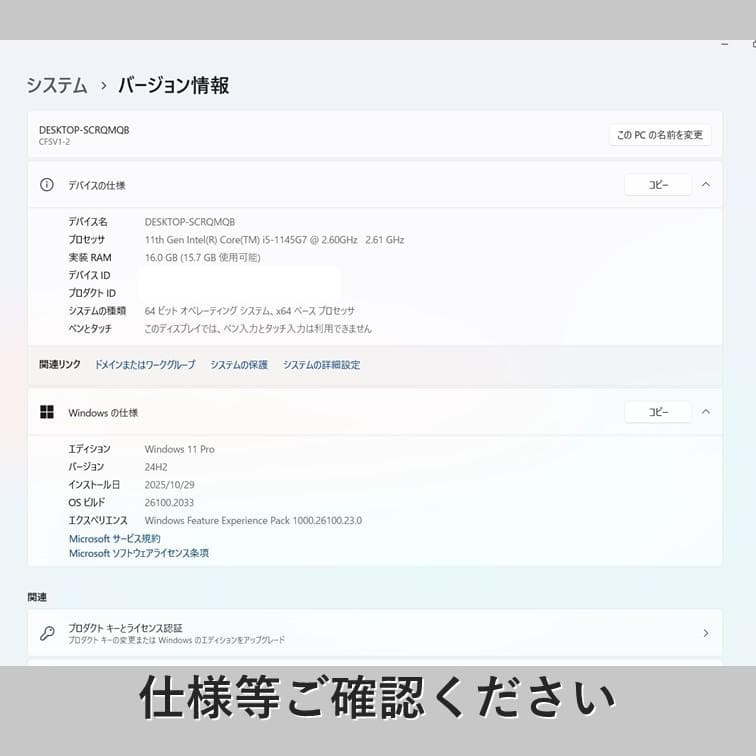The image size is (756, 756).
Task: Click the version value 24H2
Action: [x=156, y=467]
